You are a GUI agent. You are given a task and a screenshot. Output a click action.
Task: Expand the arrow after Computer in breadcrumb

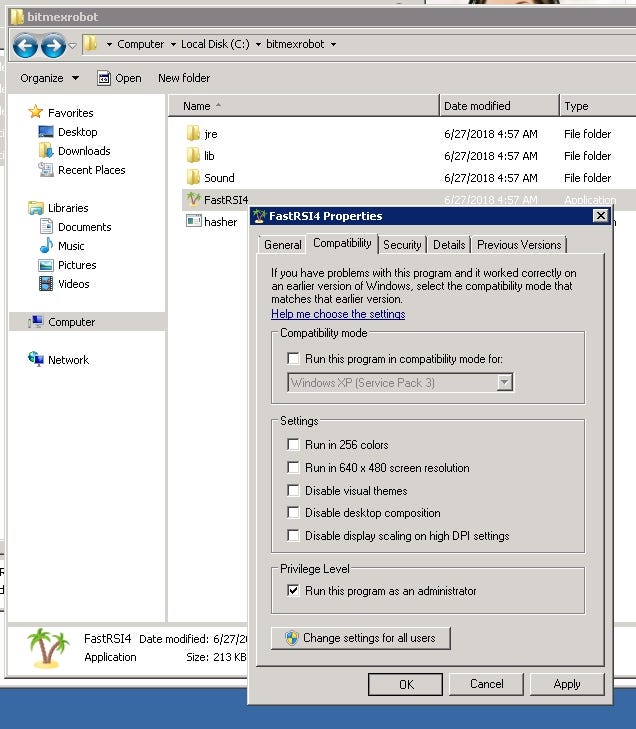[x=173, y=44]
